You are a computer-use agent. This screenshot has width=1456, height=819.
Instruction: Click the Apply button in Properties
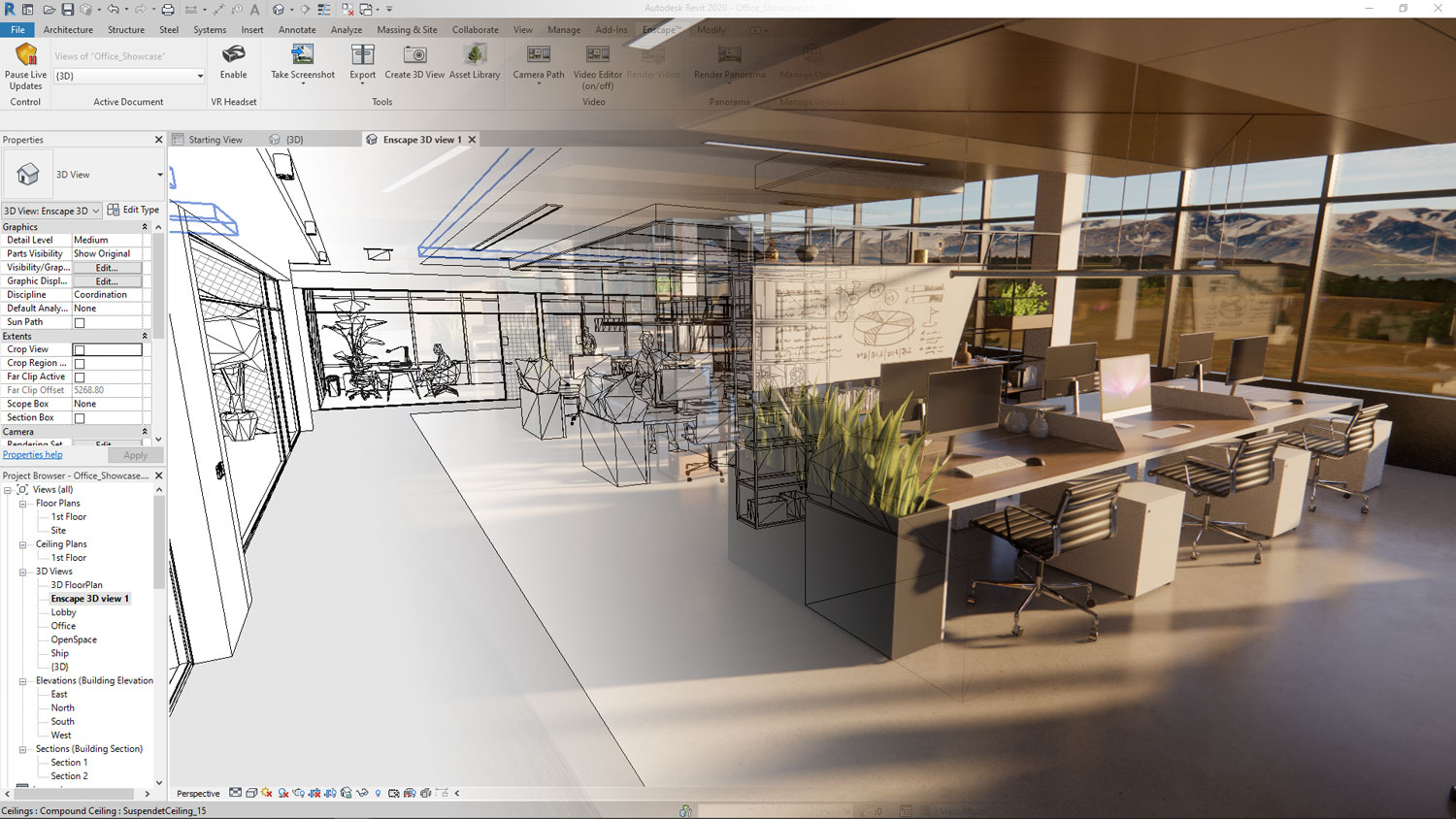point(135,454)
